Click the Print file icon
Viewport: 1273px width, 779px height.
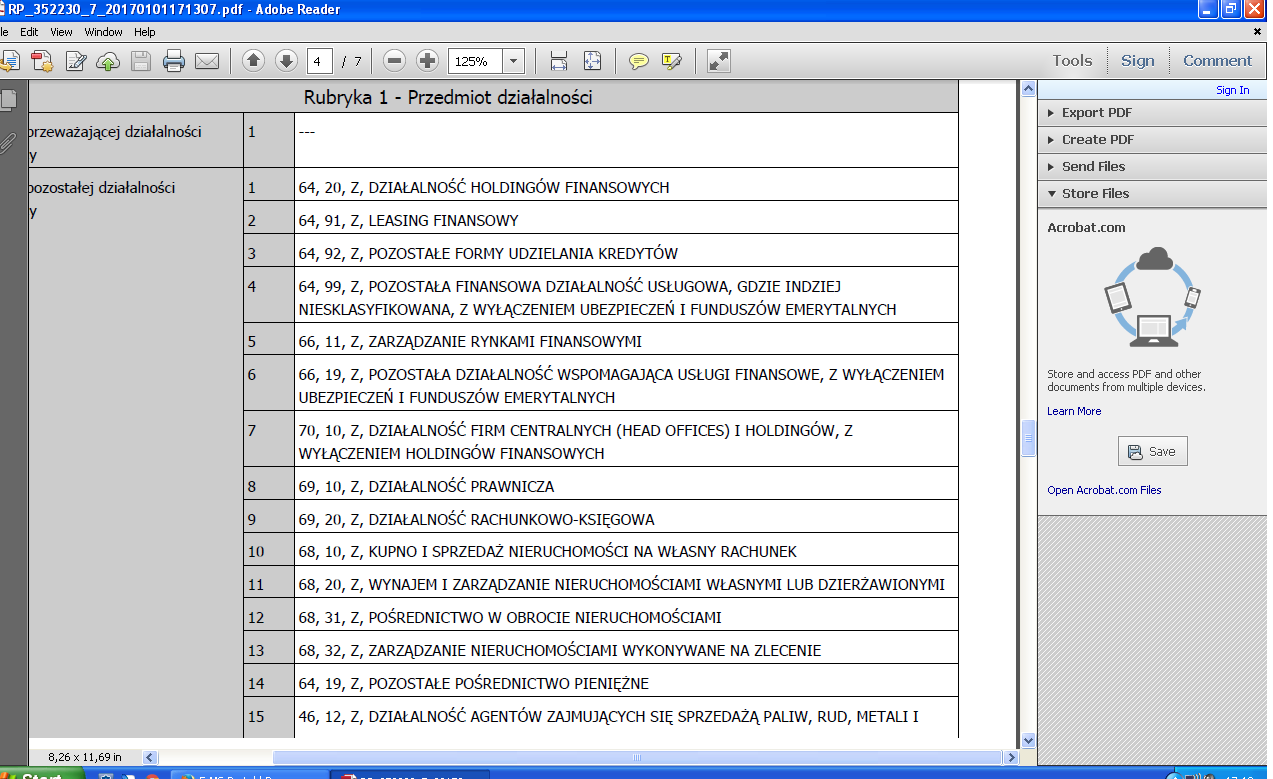pos(174,61)
